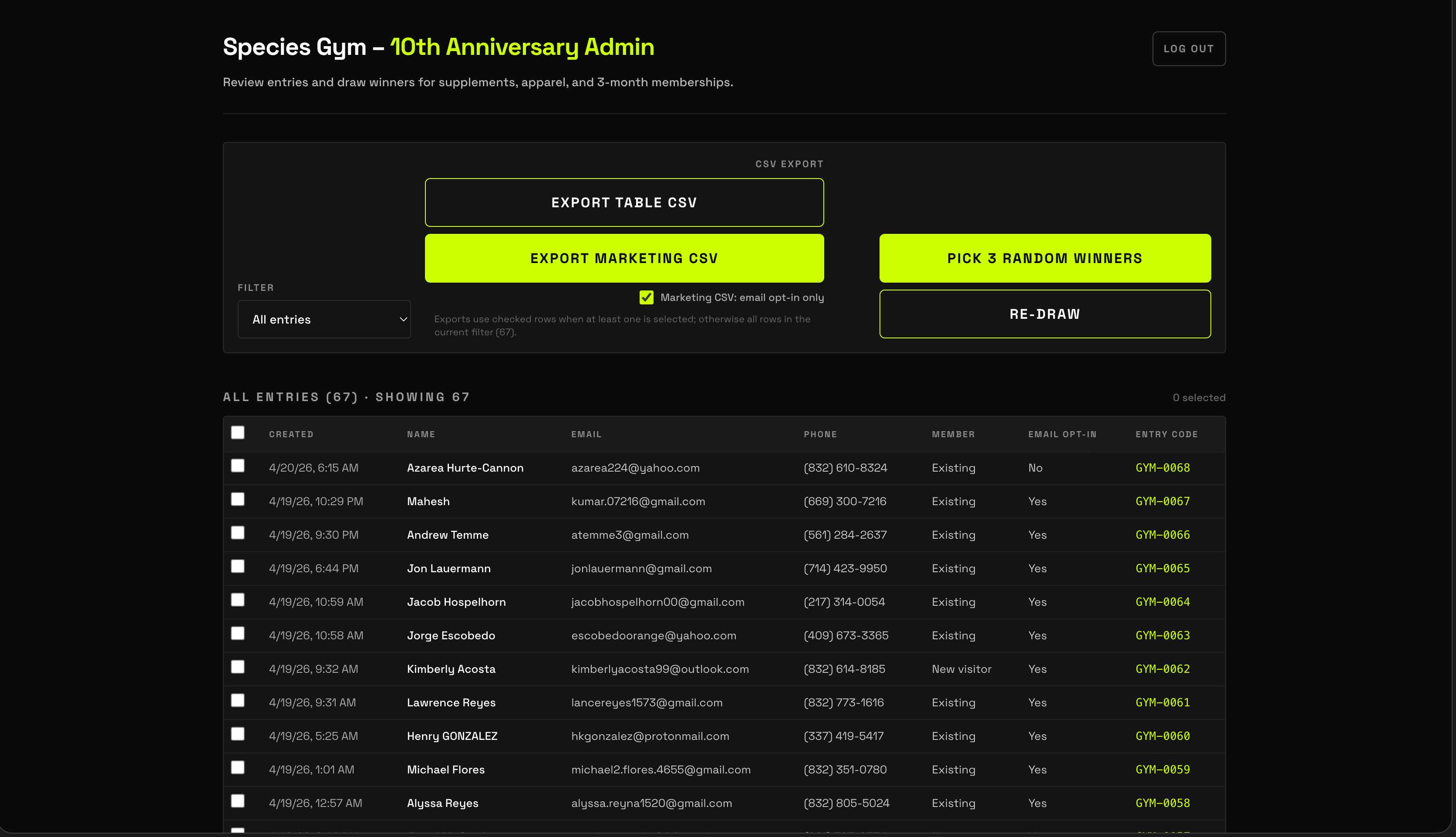Click email michael2.flores.4655@gmail.com
The height and width of the screenshot is (837, 1456).
click(661, 770)
